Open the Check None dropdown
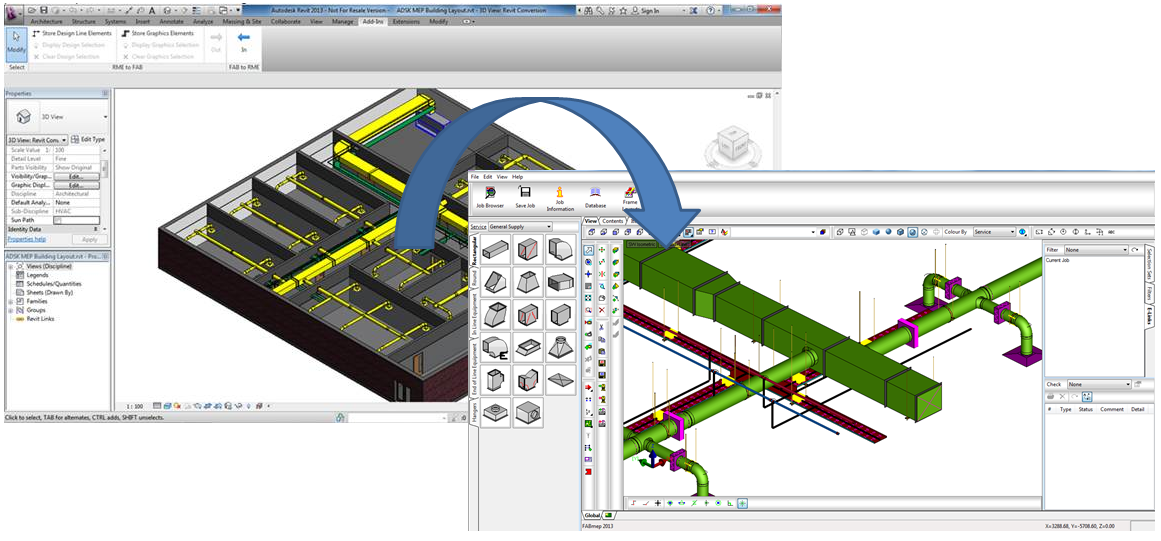This screenshot has width=1161, height=541. tap(1099, 384)
